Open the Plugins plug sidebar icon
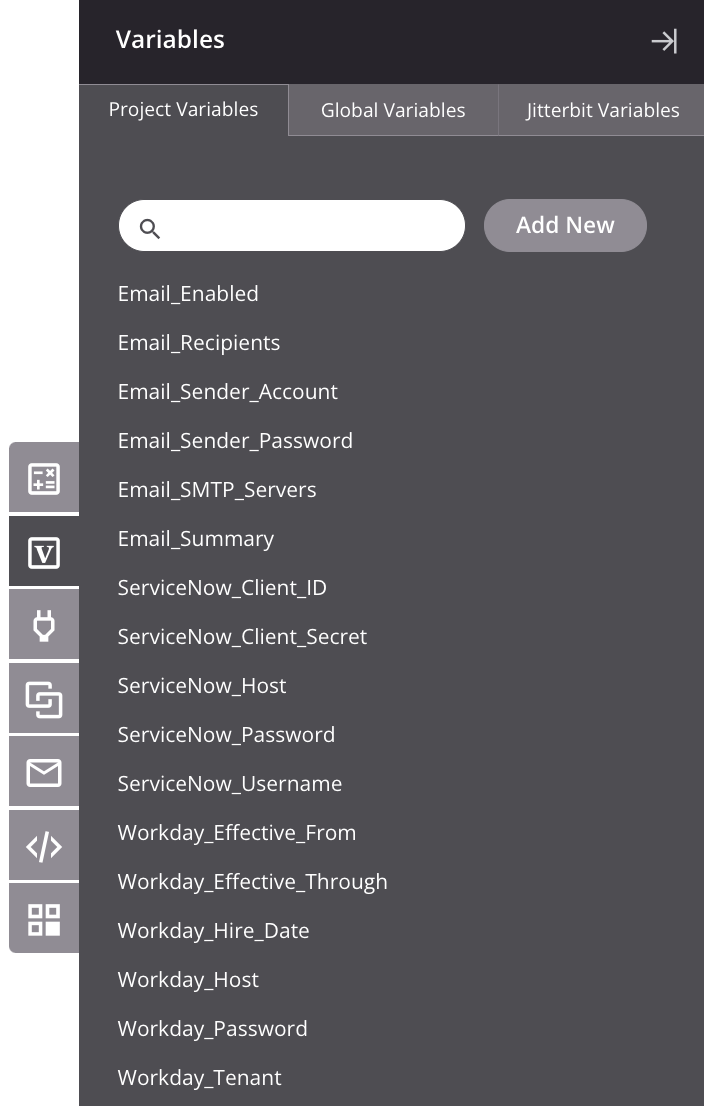The height and width of the screenshot is (1106, 704). tap(44, 626)
